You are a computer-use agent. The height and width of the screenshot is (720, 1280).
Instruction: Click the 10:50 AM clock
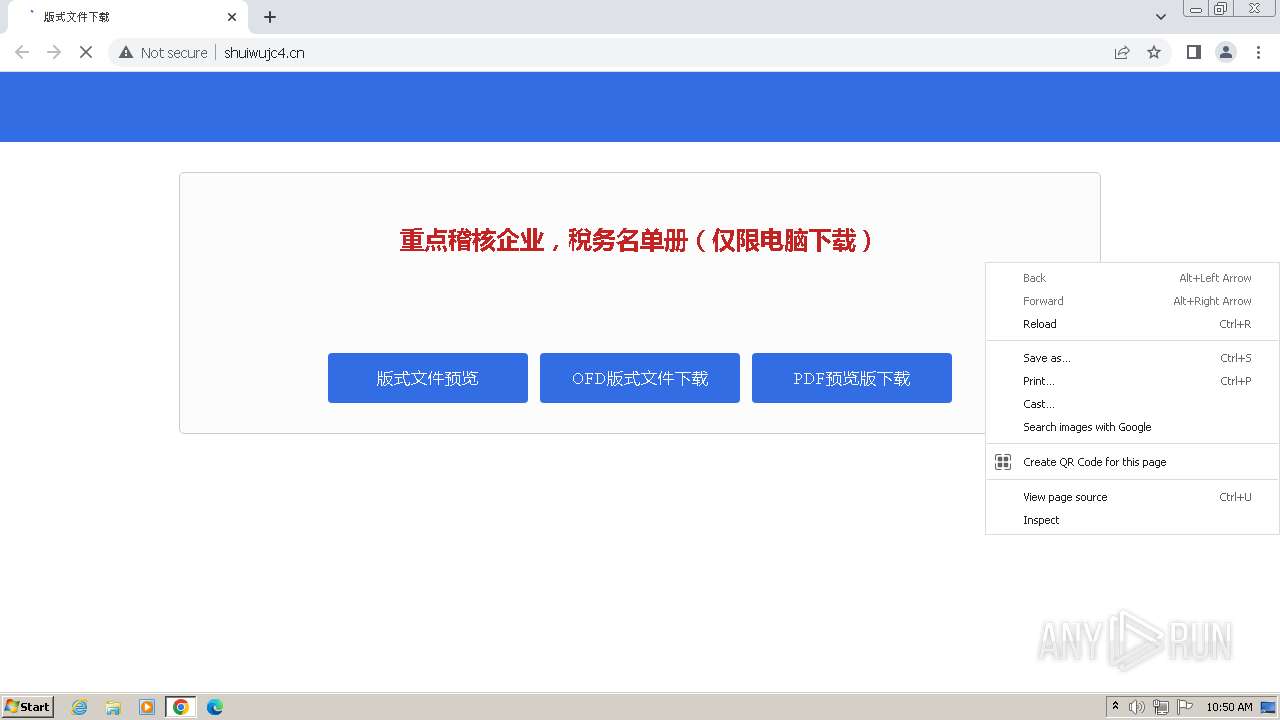point(1229,707)
